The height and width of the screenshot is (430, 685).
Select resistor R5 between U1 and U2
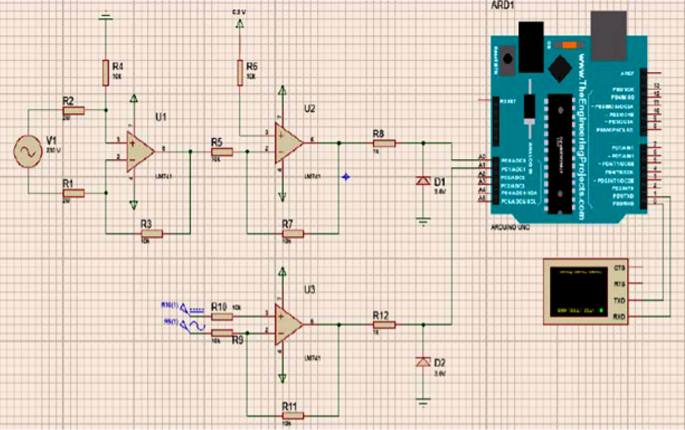(222, 152)
